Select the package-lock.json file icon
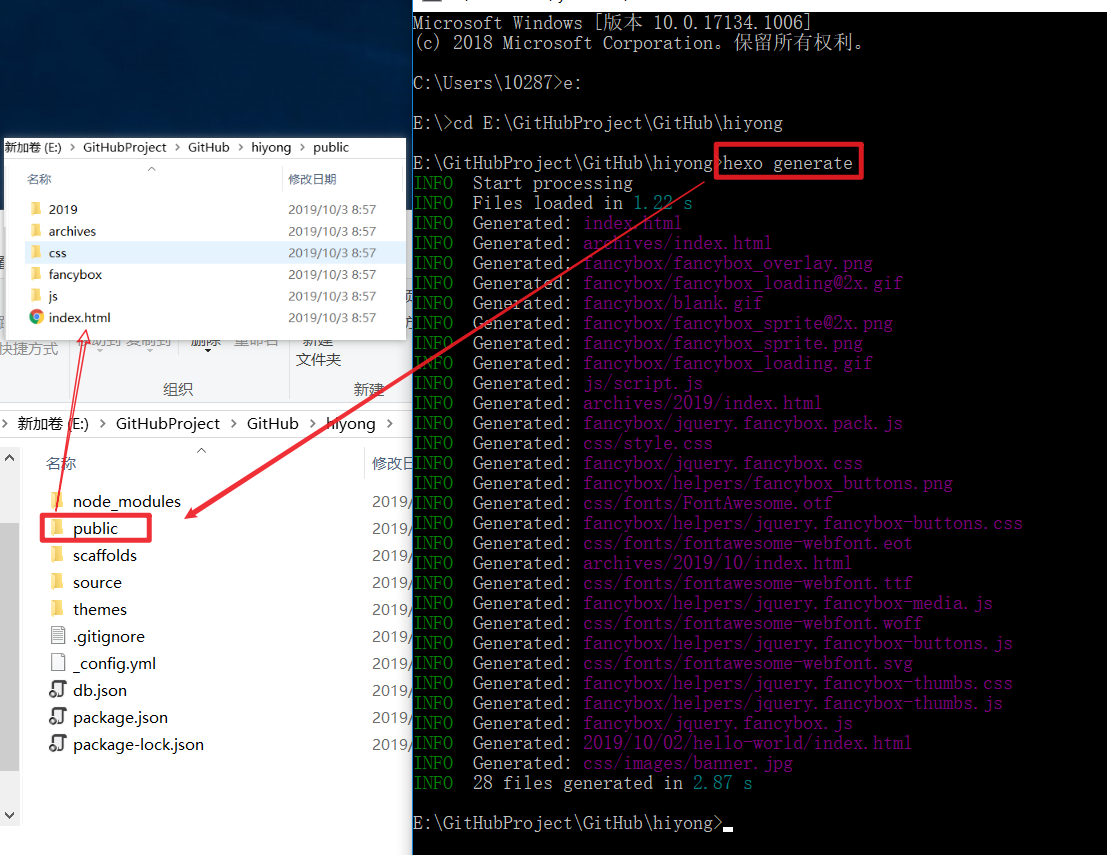Image resolution: width=1107 pixels, height=855 pixels. pos(58,743)
